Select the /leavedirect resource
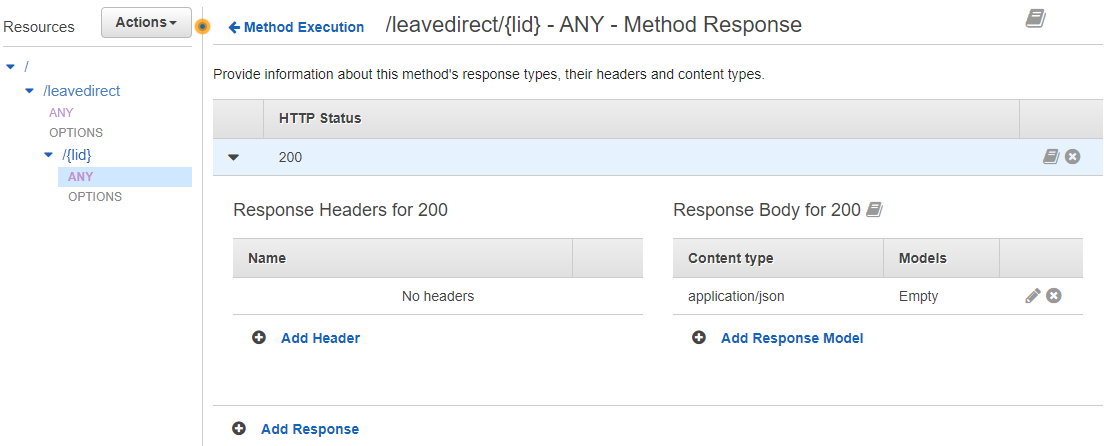 [x=82, y=91]
